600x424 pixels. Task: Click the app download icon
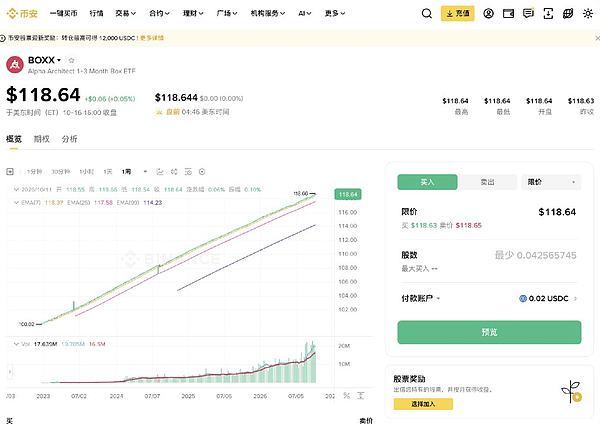click(x=548, y=14)
